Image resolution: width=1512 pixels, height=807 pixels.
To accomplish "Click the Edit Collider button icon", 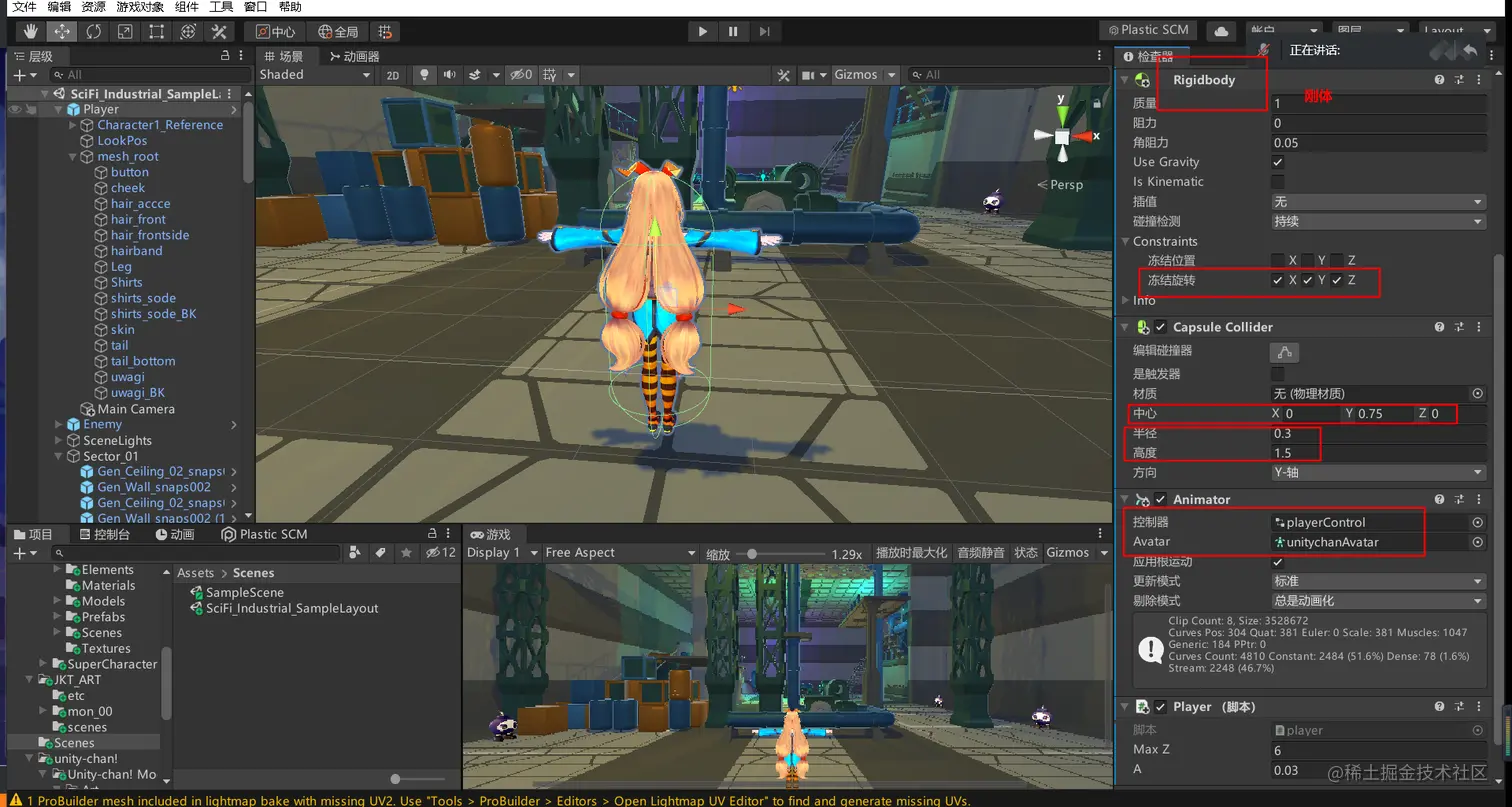I will click(1285, 352).
